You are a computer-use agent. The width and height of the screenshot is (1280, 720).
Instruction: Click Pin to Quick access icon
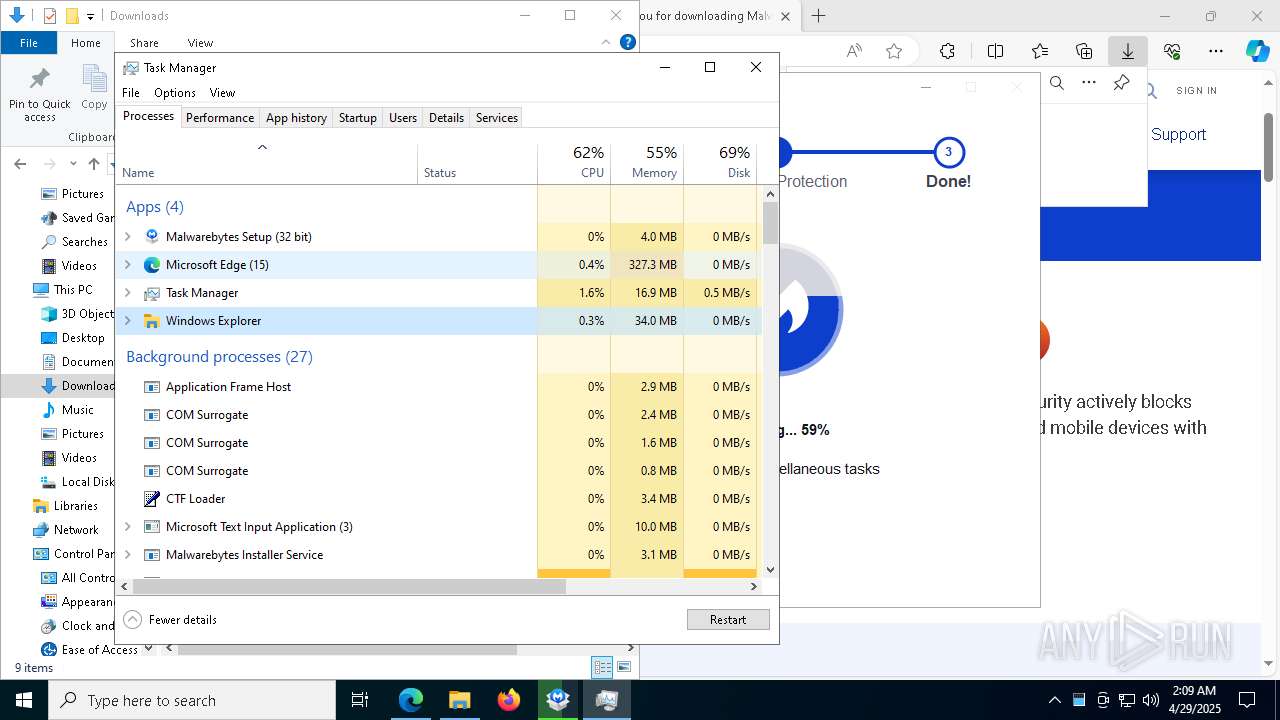click(x=40, y=79)
